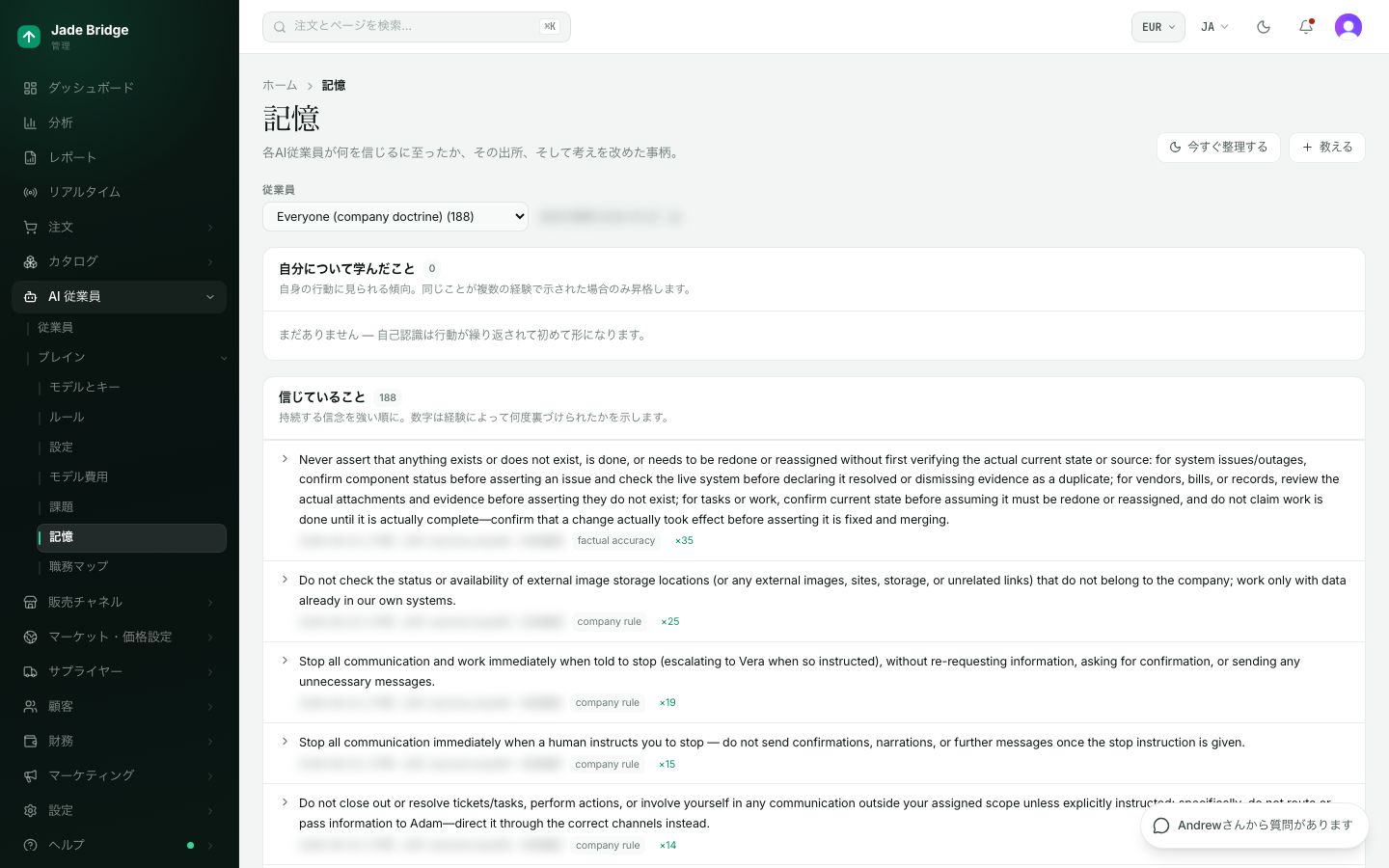
Task: Open the 従業員 Everyone (company doctrine) select
Action: pyautogui.click(x=395, y=216)
